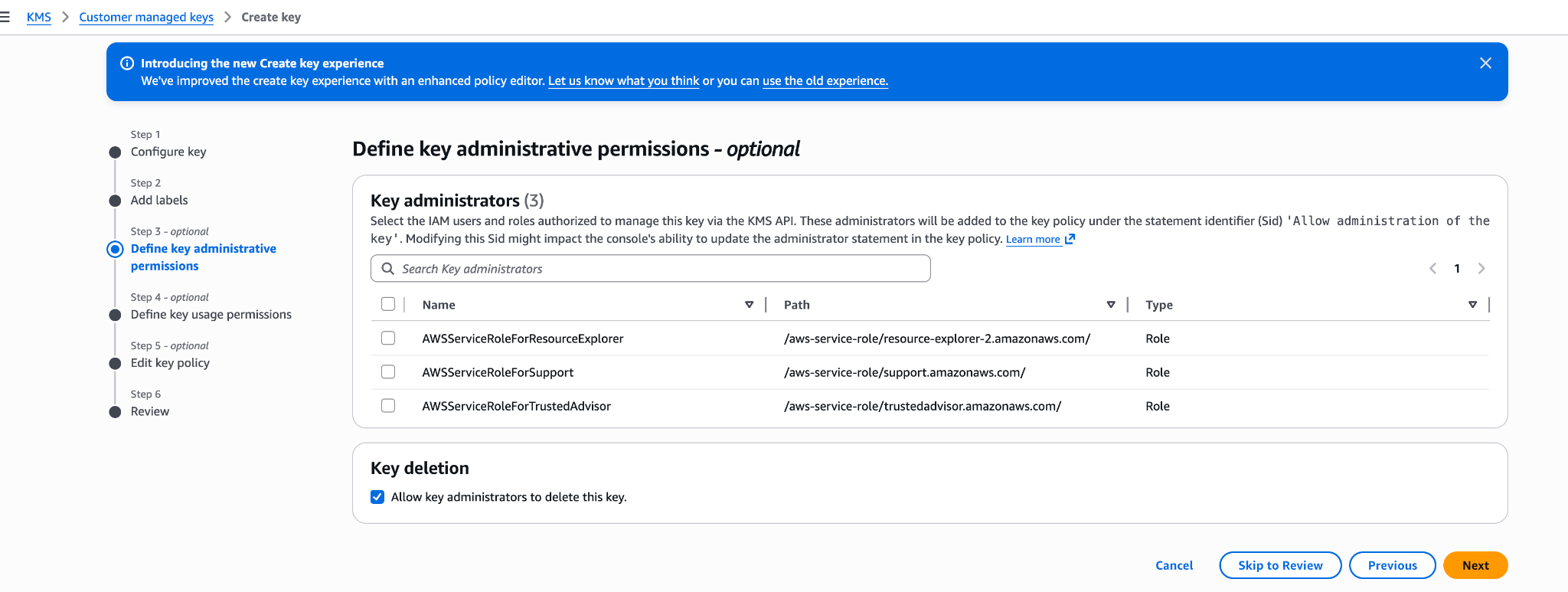The width and height of the screenshot is (1568, 592).
Task: Click Create key breadcrumb text
Action: pyautogui.click(x=271, y=17)
